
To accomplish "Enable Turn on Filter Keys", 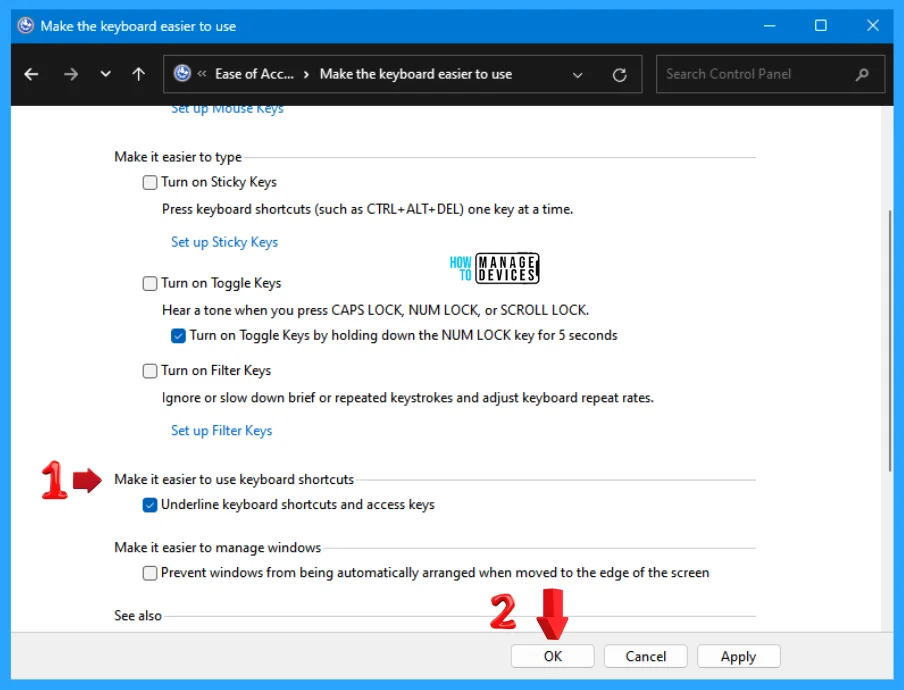I will pos(150,371).
